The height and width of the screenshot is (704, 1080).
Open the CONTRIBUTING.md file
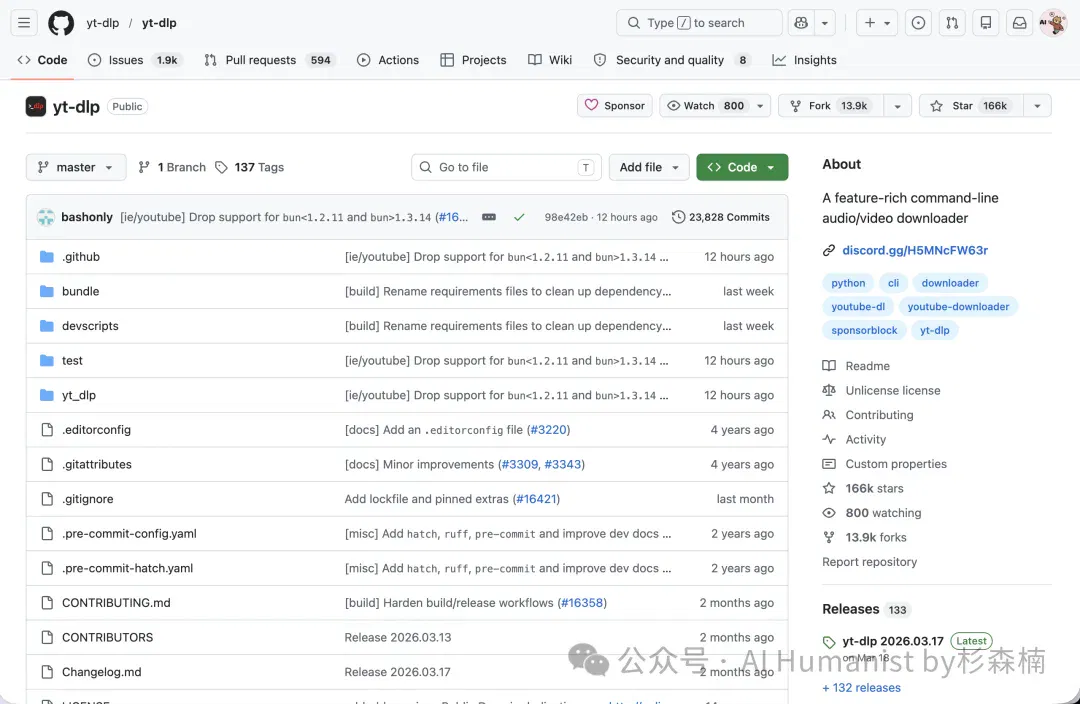pyautogui.click(x=116, y=602)
